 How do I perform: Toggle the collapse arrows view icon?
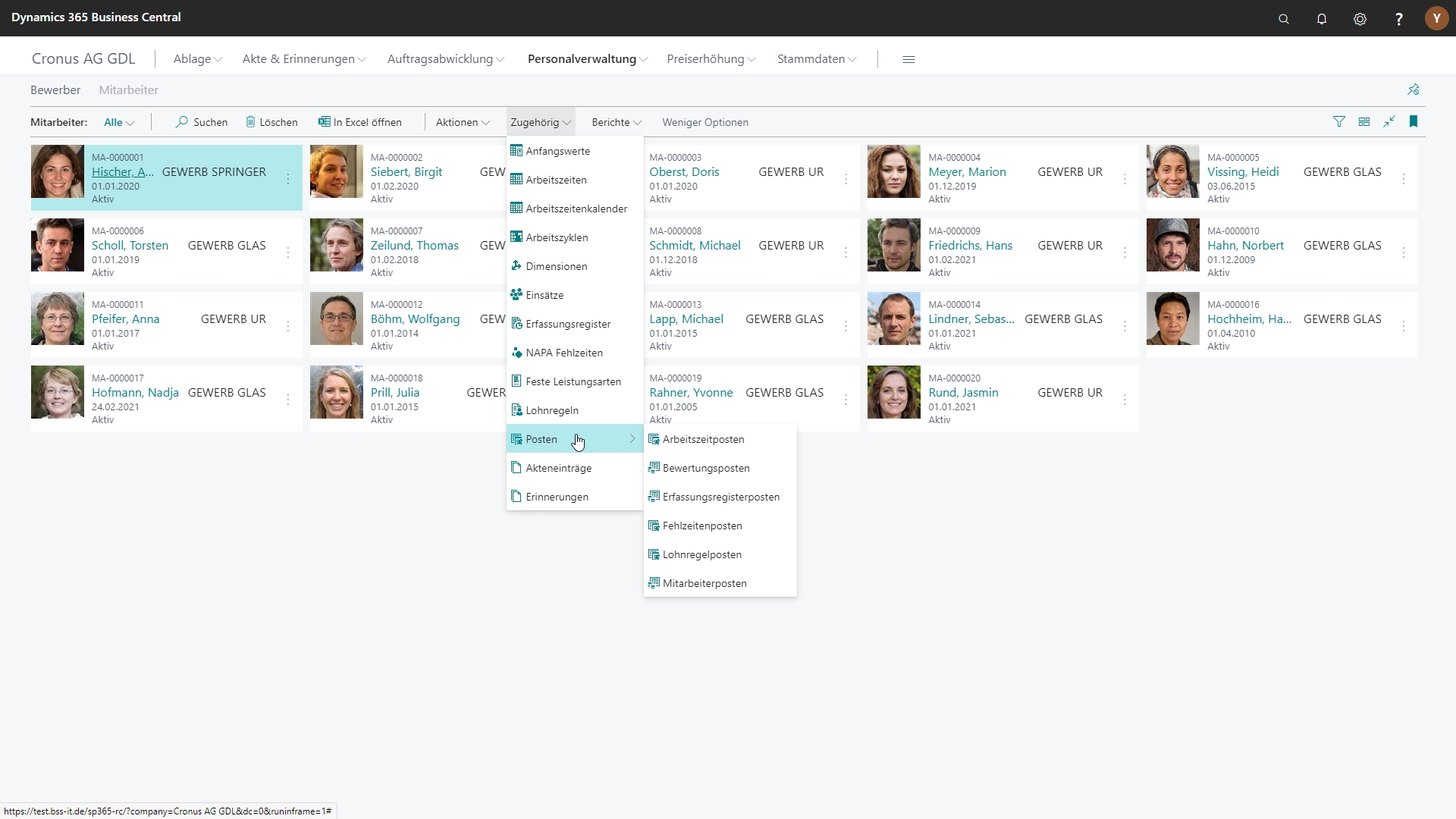[1389, 122]
